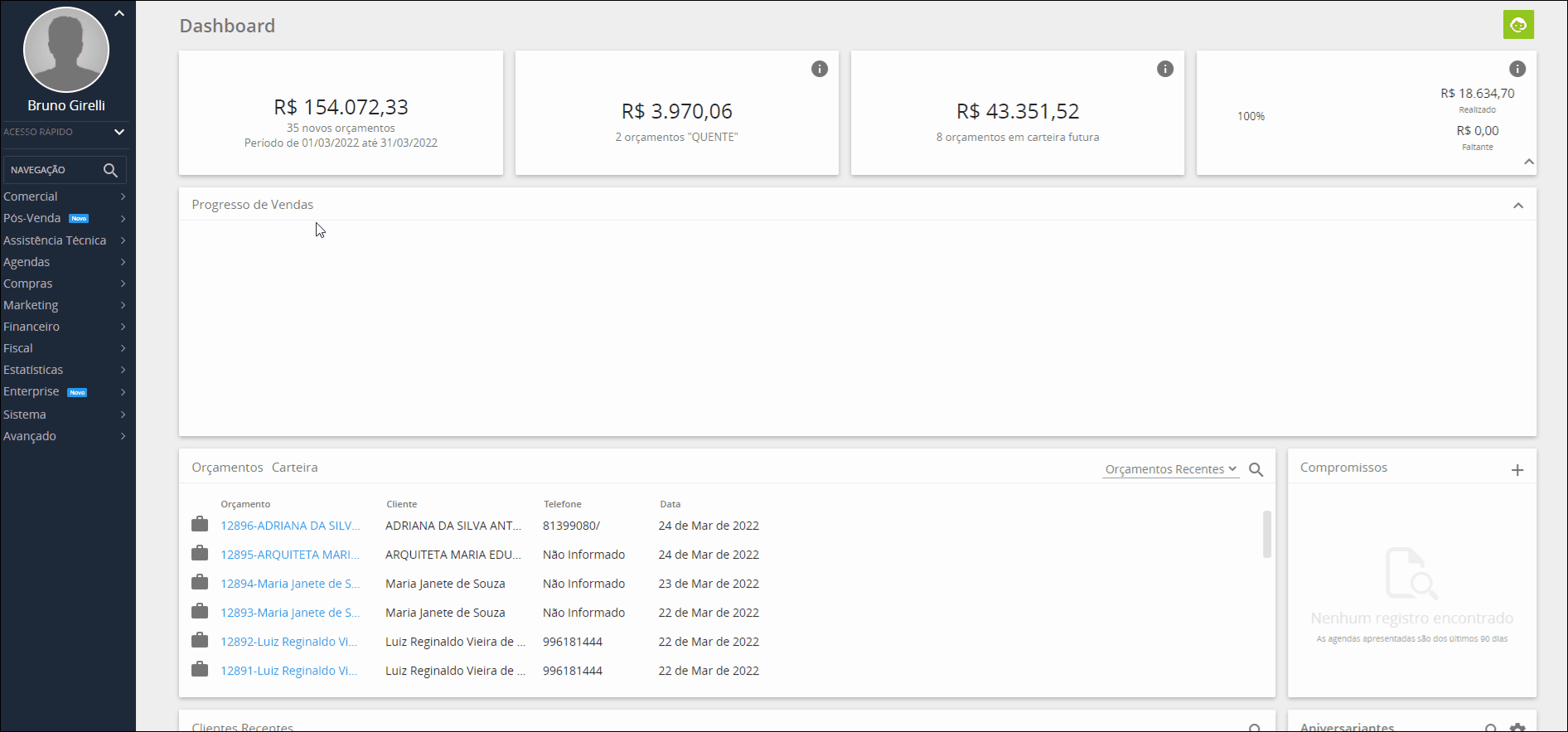The image size is (1568, 732).
Task: Open info icon on QUENTE budgets card
Action: click(820, 69)
